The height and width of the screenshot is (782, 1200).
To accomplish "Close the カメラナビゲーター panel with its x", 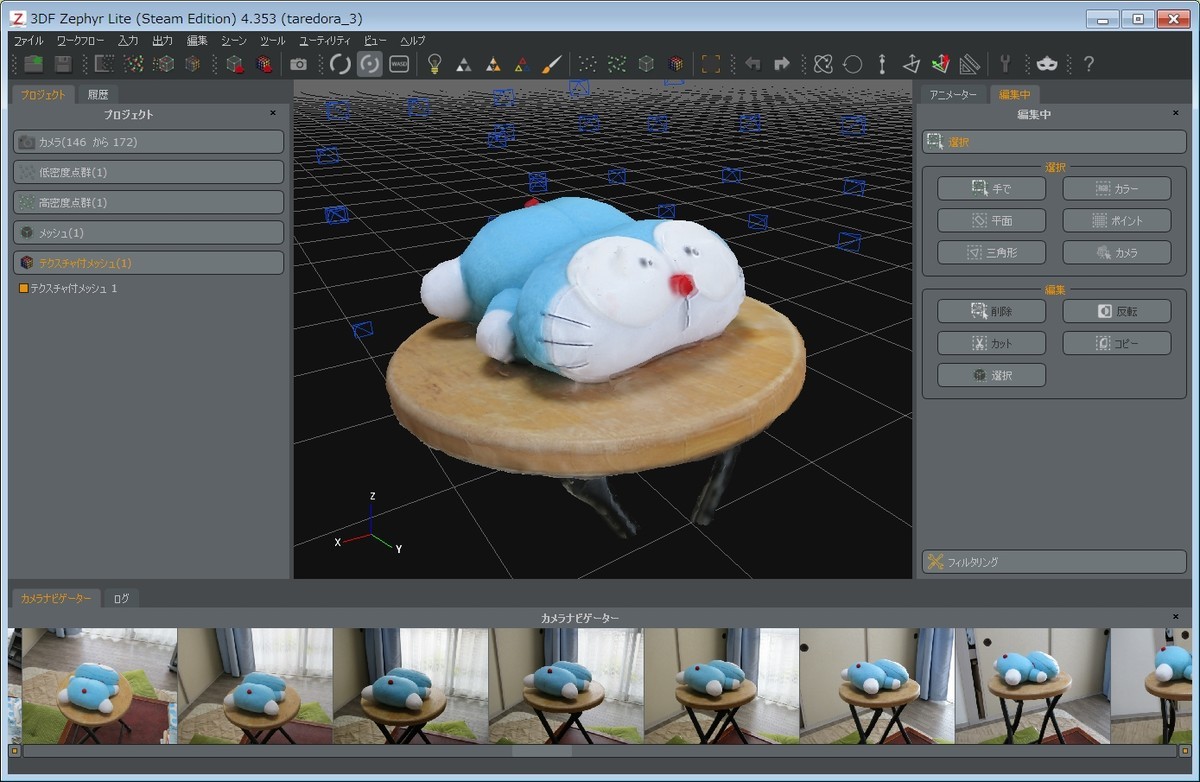I will [1176, 618].
